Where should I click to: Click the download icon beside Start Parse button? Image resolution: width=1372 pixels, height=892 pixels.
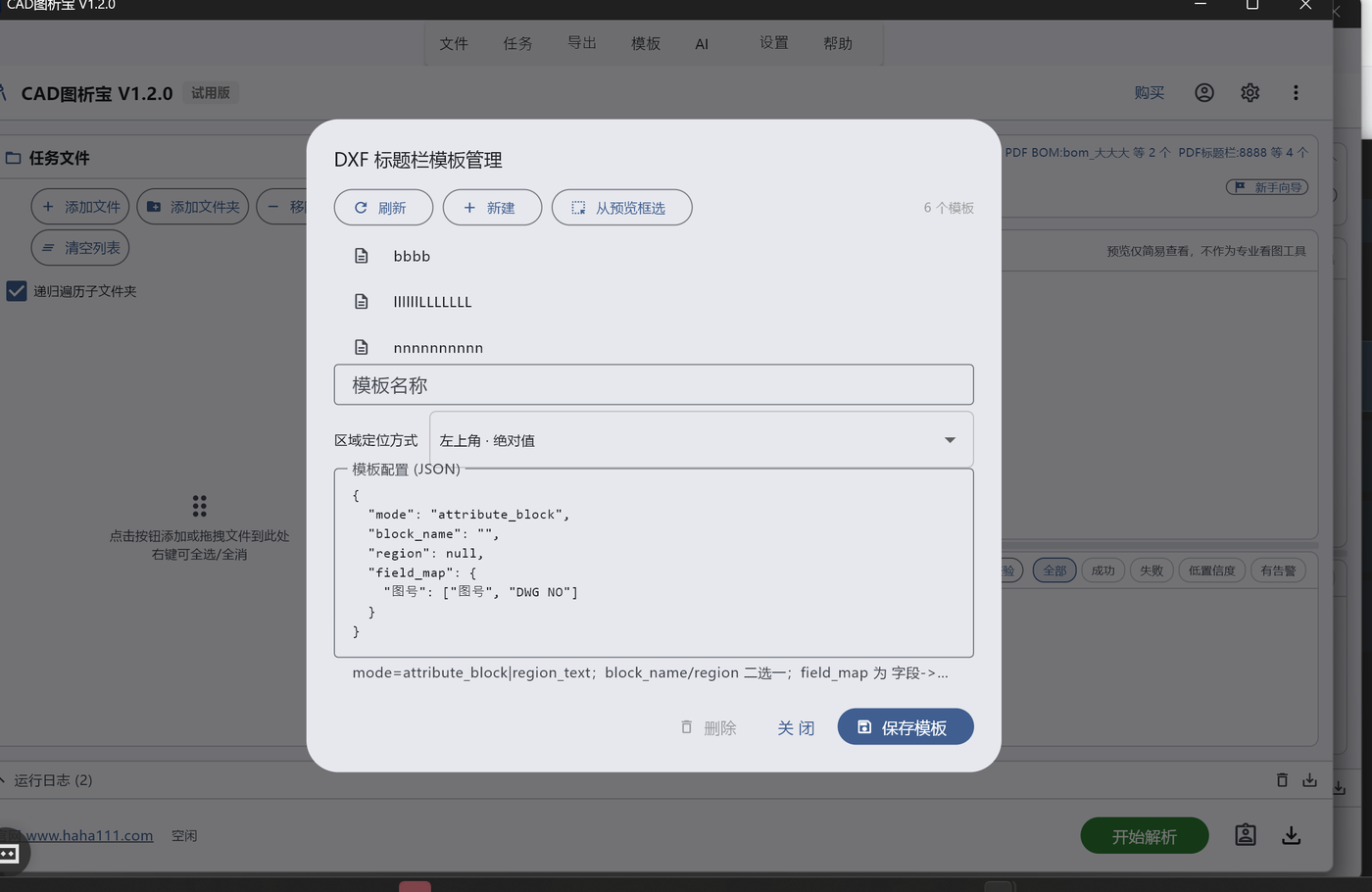(x=1292, y=835)
